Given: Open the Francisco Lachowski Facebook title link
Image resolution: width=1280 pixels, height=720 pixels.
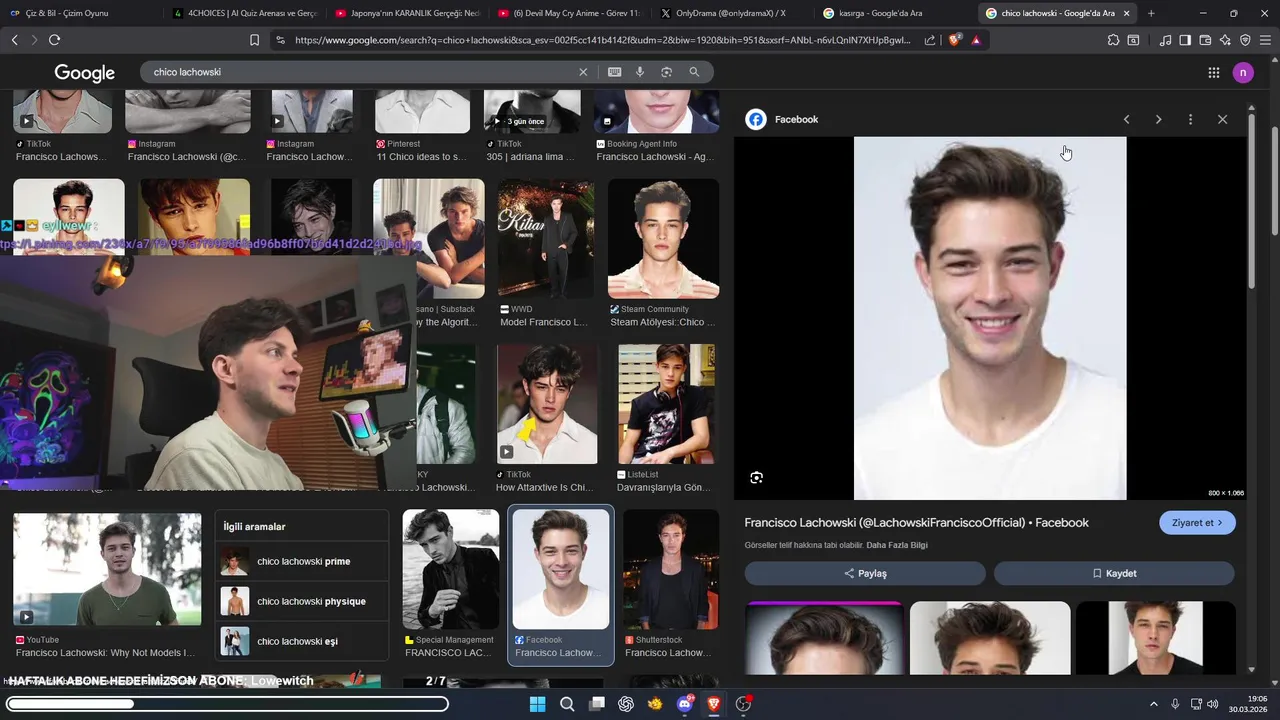Looking at the screenshot, I should [916, 523].
